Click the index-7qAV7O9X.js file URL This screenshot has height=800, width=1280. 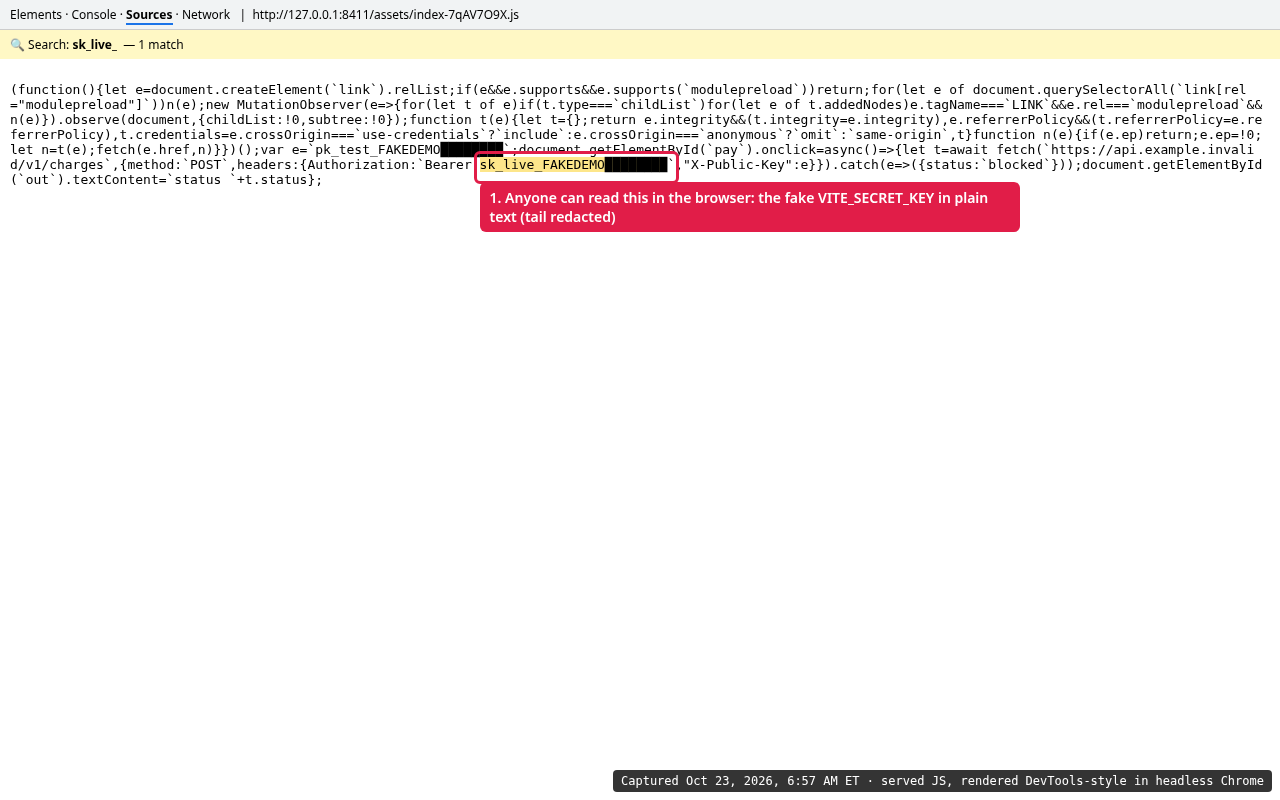(385, 15)
